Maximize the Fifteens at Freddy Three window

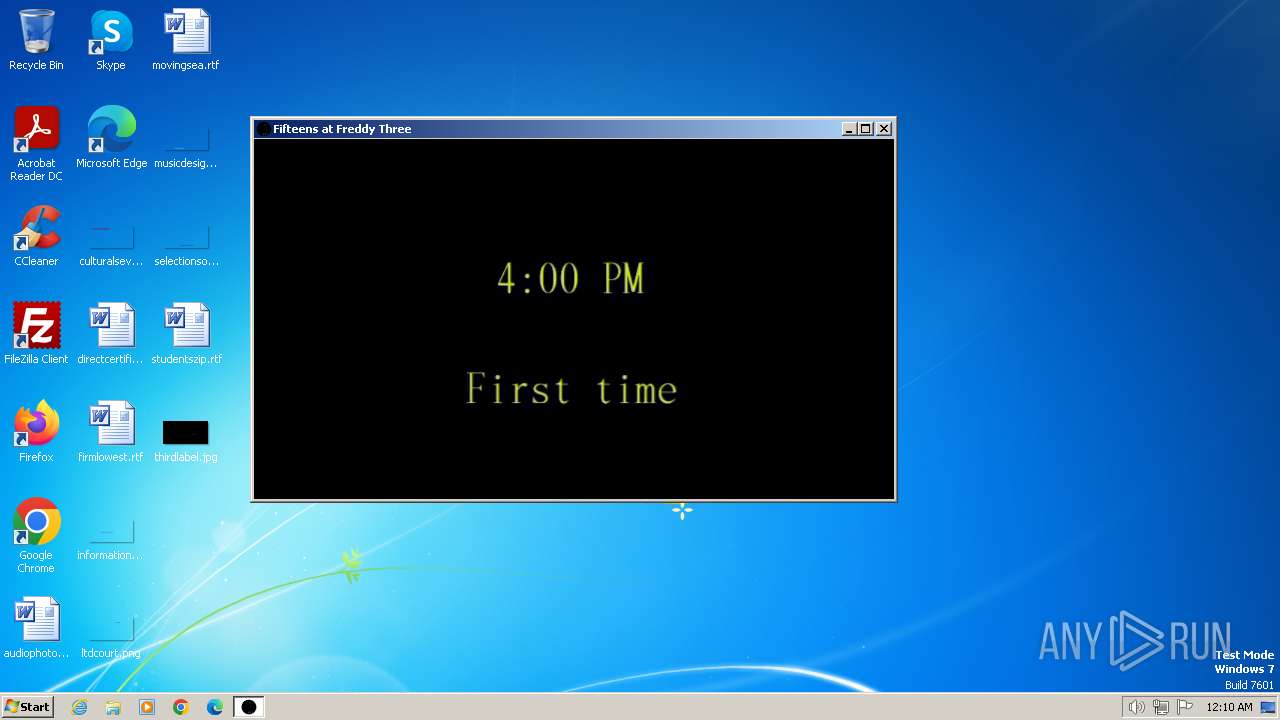click(866, 129)
